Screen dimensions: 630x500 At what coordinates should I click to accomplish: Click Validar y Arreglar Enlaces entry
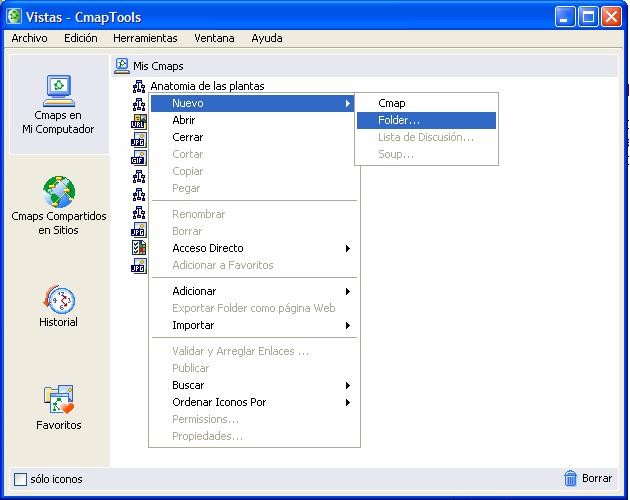pyautogui.click(x=254, y=351)
